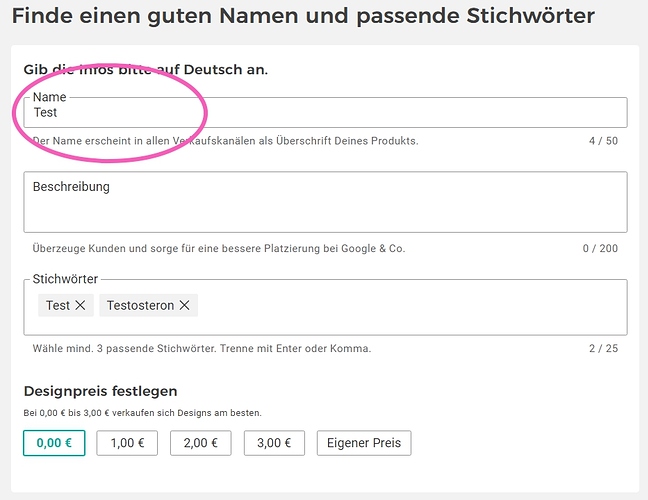Set the design price to 2,00 €

point(200,443)
